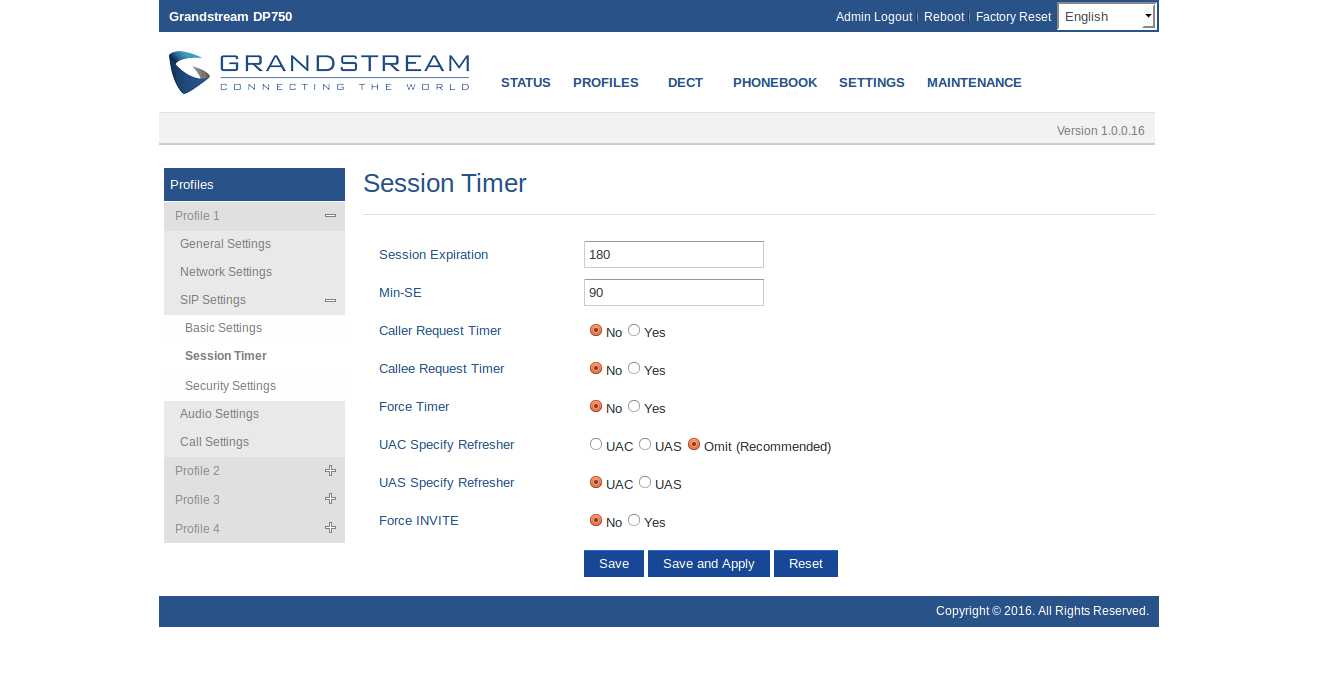The width and height of the screenshot is (1317, 673).
Task: Select UAC for UAC Specify Refresher
Action: [596, 444]
